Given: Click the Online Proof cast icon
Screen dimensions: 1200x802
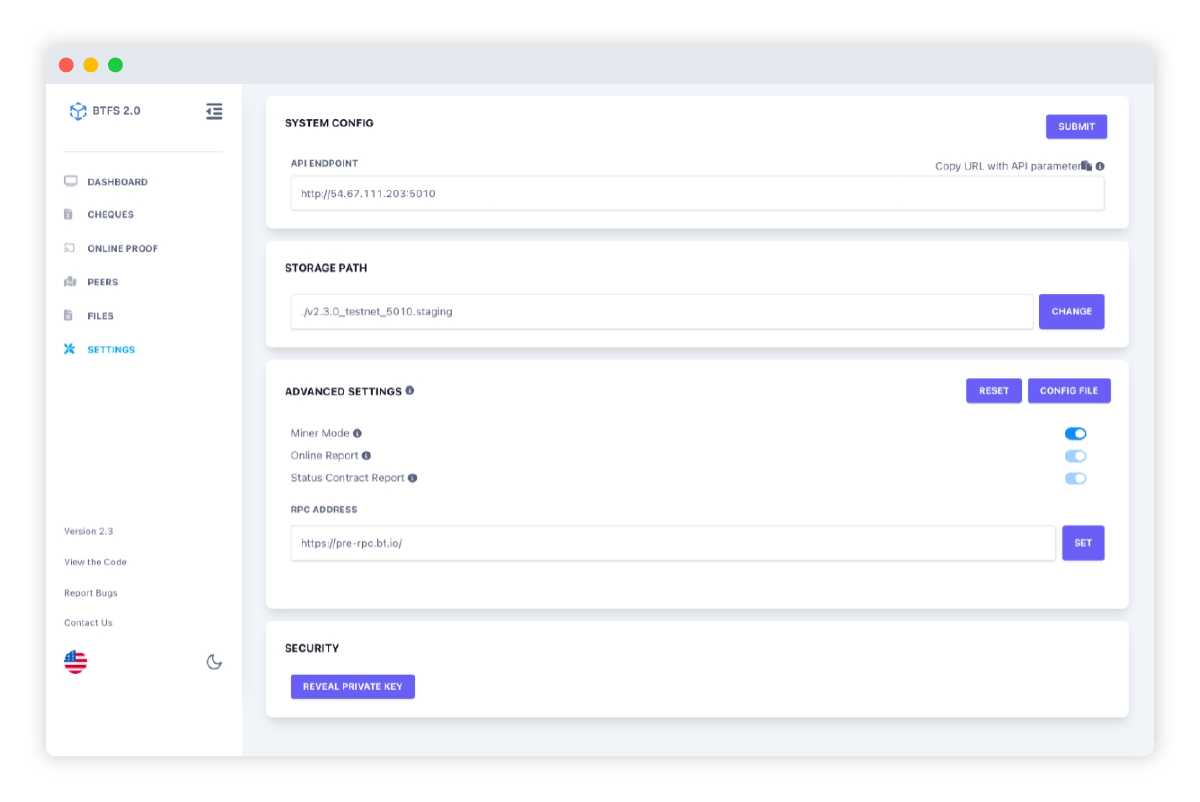Looking at the screenshot, I should (x=70, y=248).
